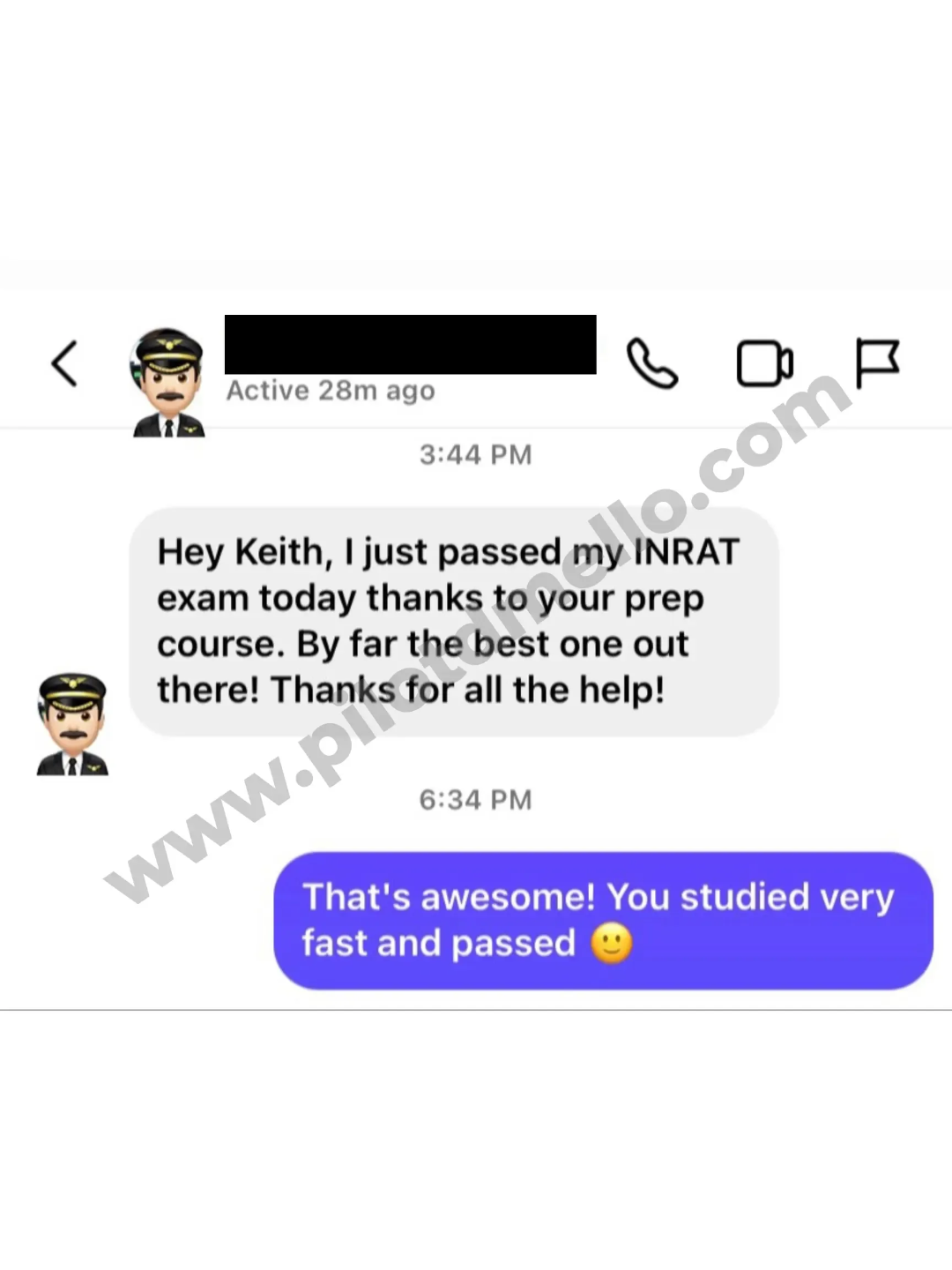Click the www.pilotdmello.com watermark text
The height and width of the screenshot is (1270, 952).
click(x=476, y=637)
